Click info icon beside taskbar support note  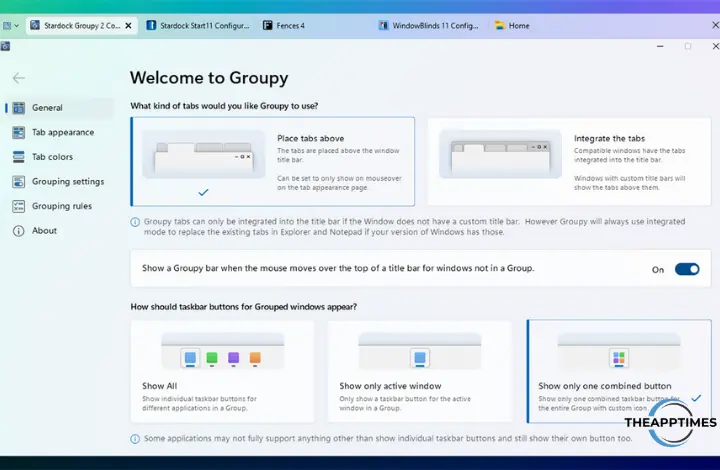pyautogui.click(x=135, y=439)
